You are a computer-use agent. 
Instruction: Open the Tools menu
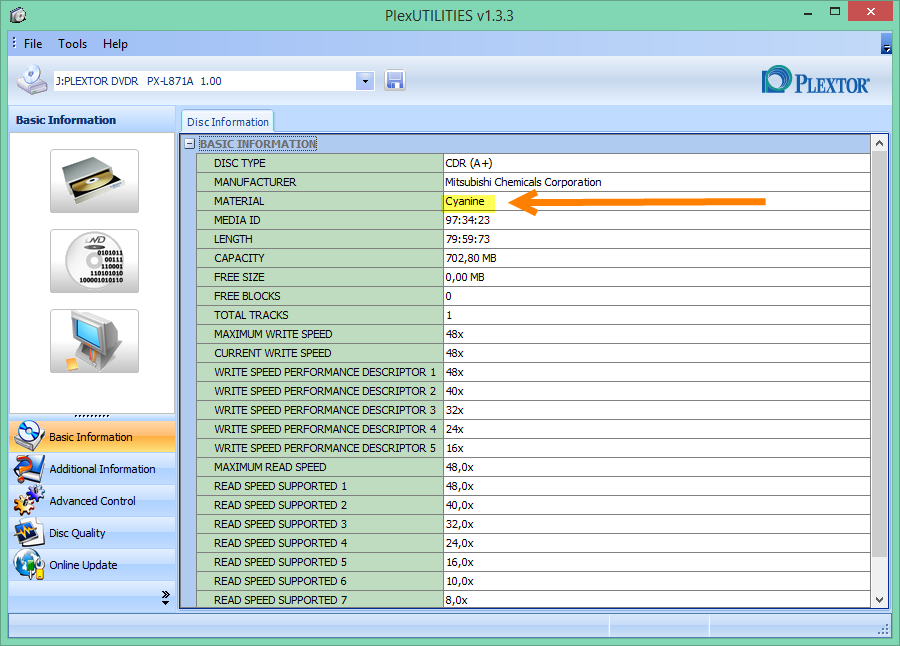(x=72, y=44)
